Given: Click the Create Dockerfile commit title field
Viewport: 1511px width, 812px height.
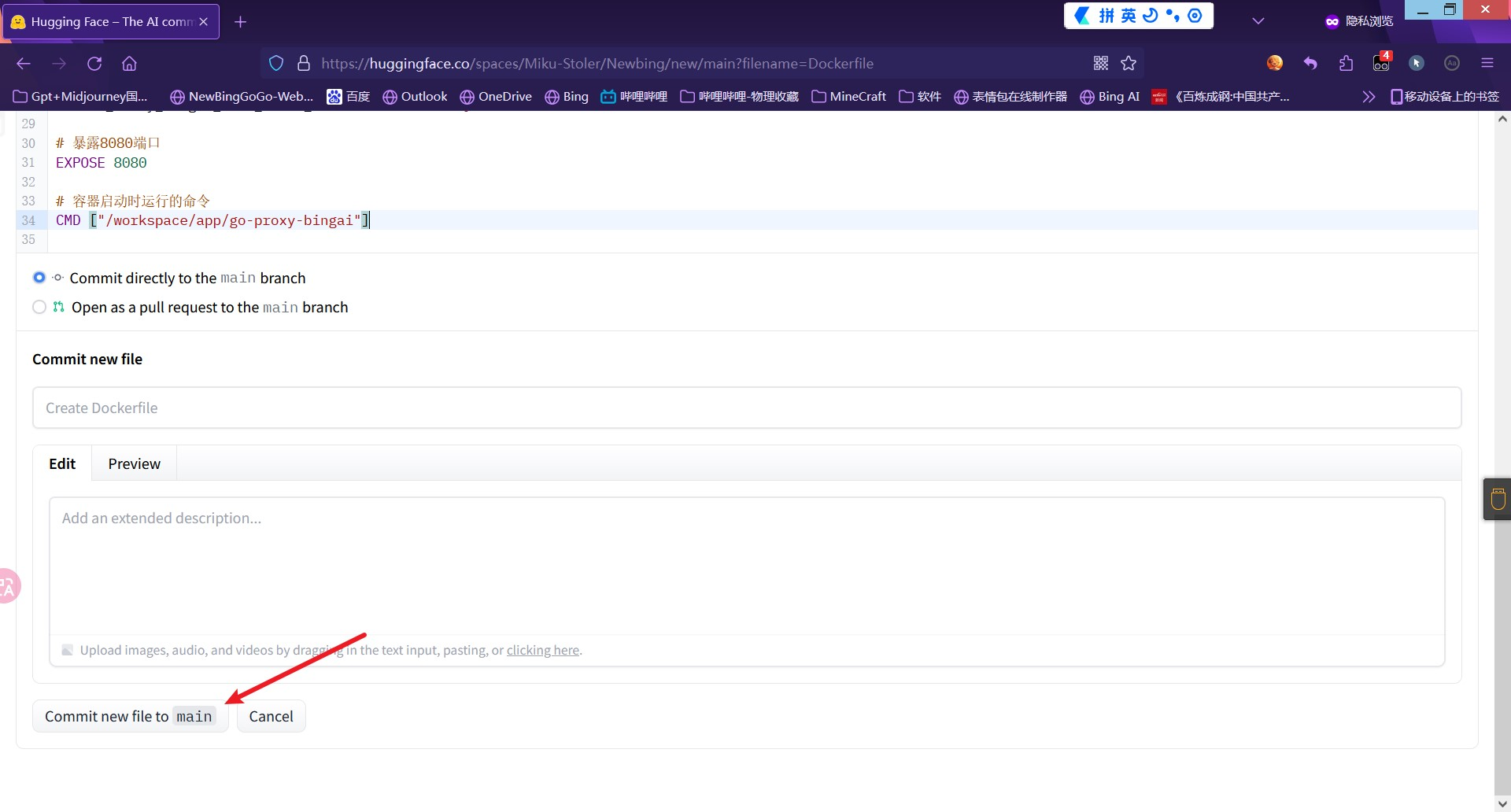Looking at the screenshot, I should click(x=747, y=408).
